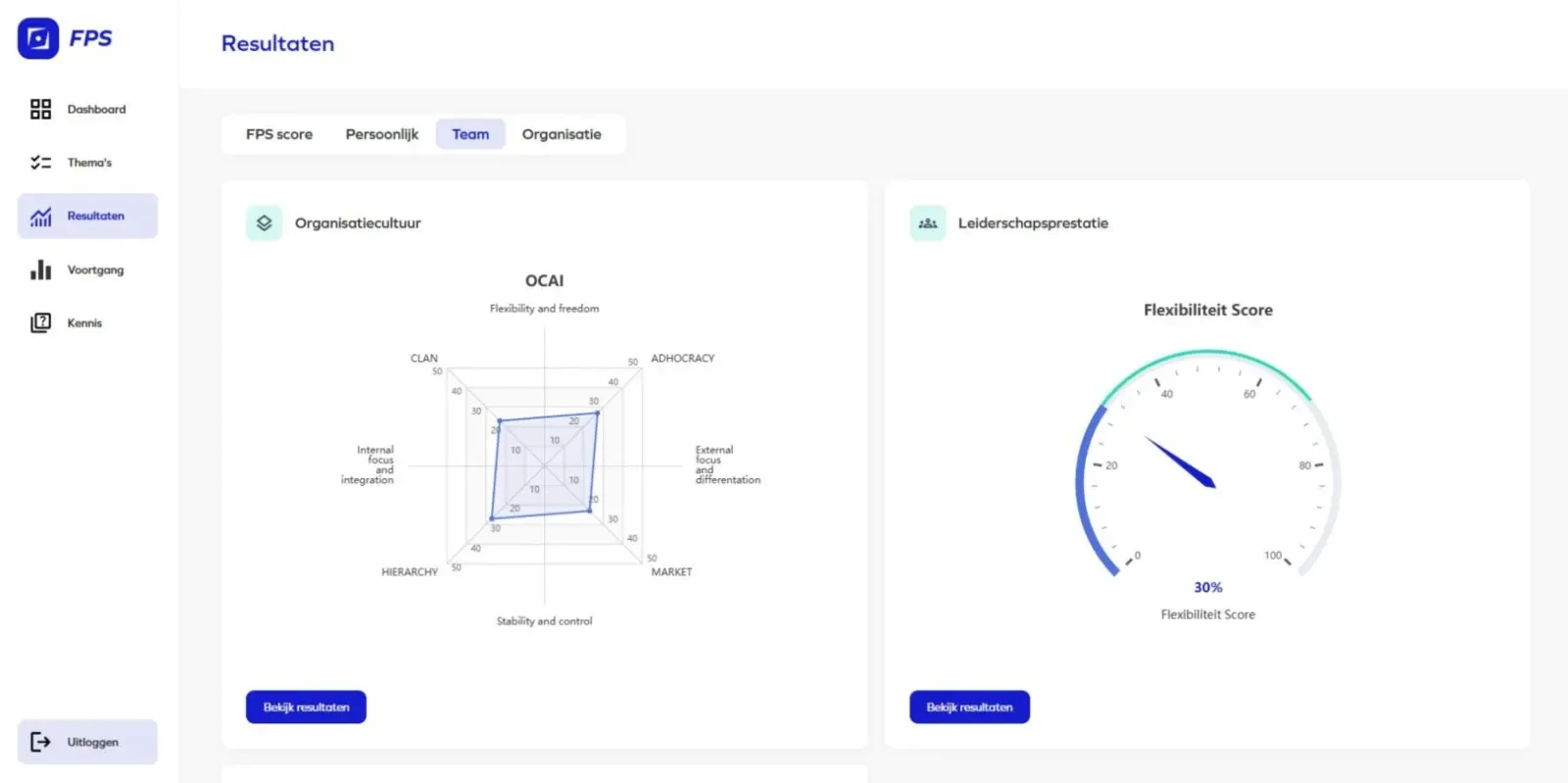Viewport: 1568px width, 783px height.
Task: Click the Leiderschapsprestatie people icon
Action: pyautogui.click(x=927, y=223)
